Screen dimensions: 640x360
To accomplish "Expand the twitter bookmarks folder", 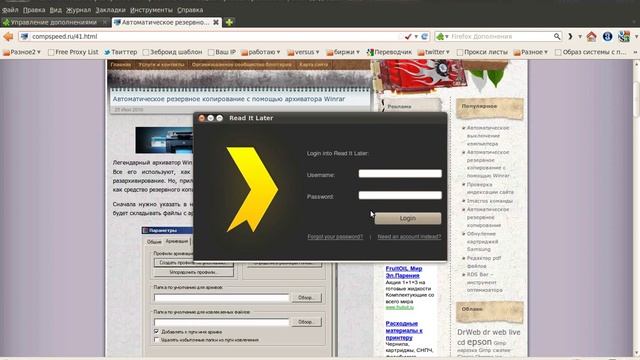I will [x=433, y=52].
